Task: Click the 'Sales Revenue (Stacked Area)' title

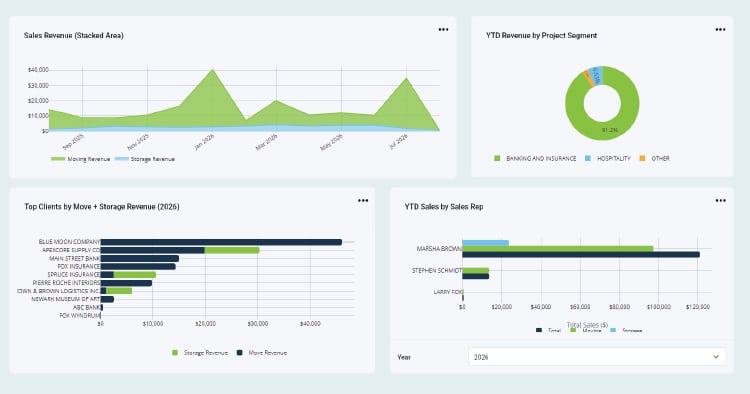Action: (x=74, y=35)
